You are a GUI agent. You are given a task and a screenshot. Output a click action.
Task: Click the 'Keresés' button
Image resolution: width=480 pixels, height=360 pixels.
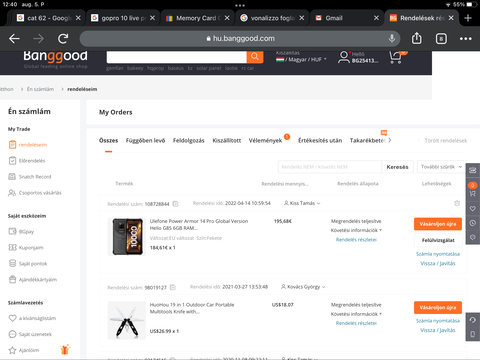tap(397, 167)
